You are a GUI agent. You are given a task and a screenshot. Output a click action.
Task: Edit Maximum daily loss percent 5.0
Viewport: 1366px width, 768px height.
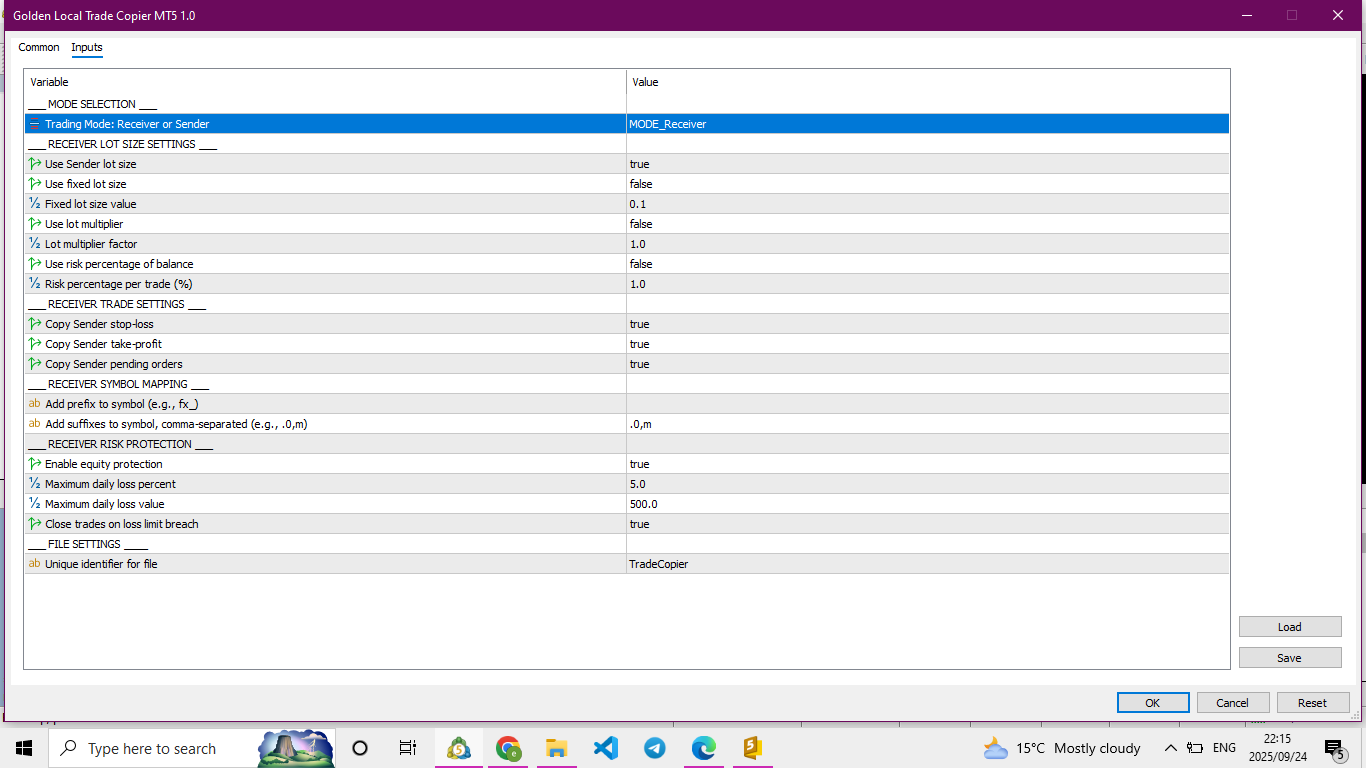tap(927, 484)
